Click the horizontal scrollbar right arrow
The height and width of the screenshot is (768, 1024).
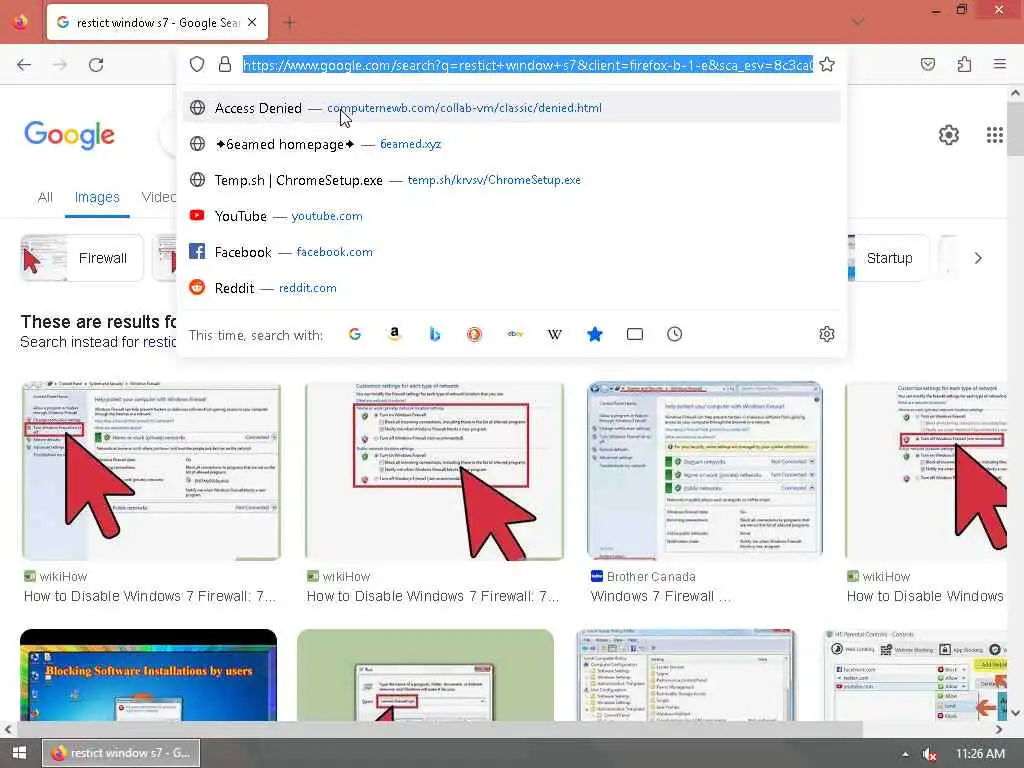(x=999, y=729)
